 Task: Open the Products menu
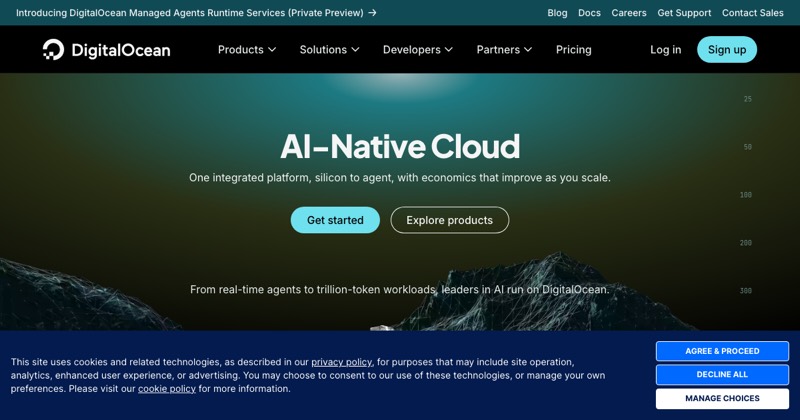pos(247,50)
